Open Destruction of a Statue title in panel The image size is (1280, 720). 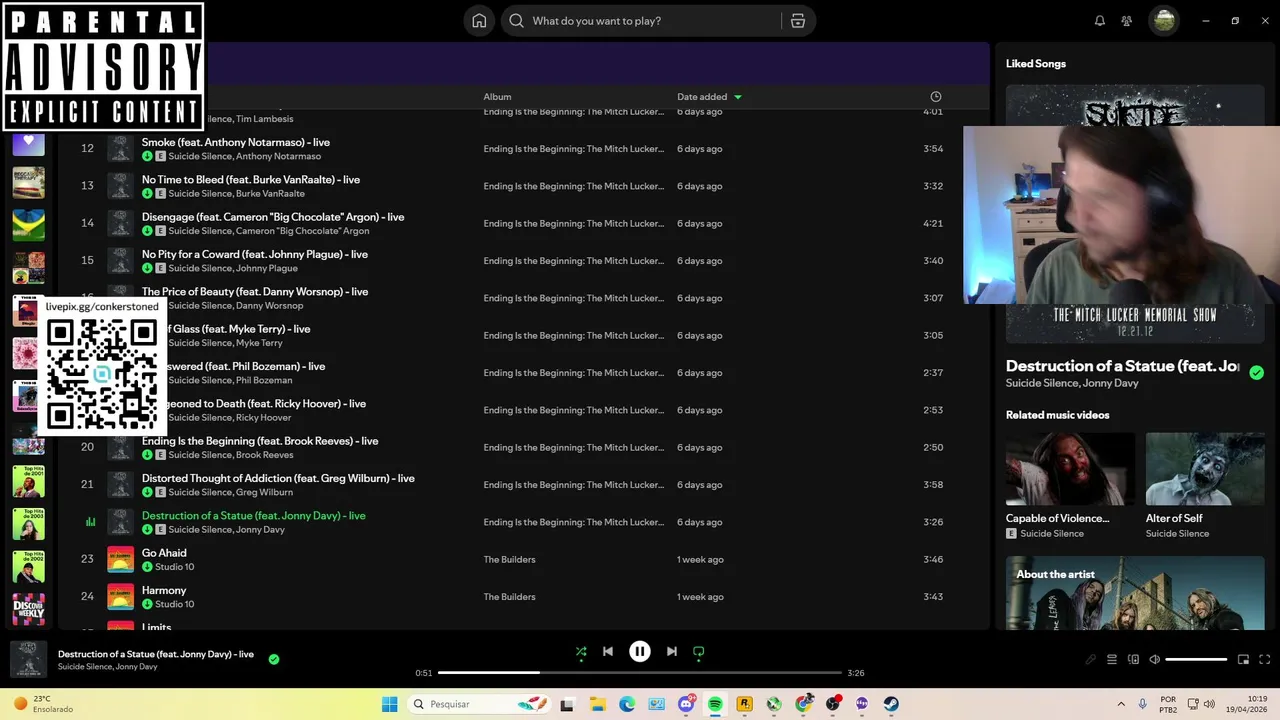tap(1122, 366)
